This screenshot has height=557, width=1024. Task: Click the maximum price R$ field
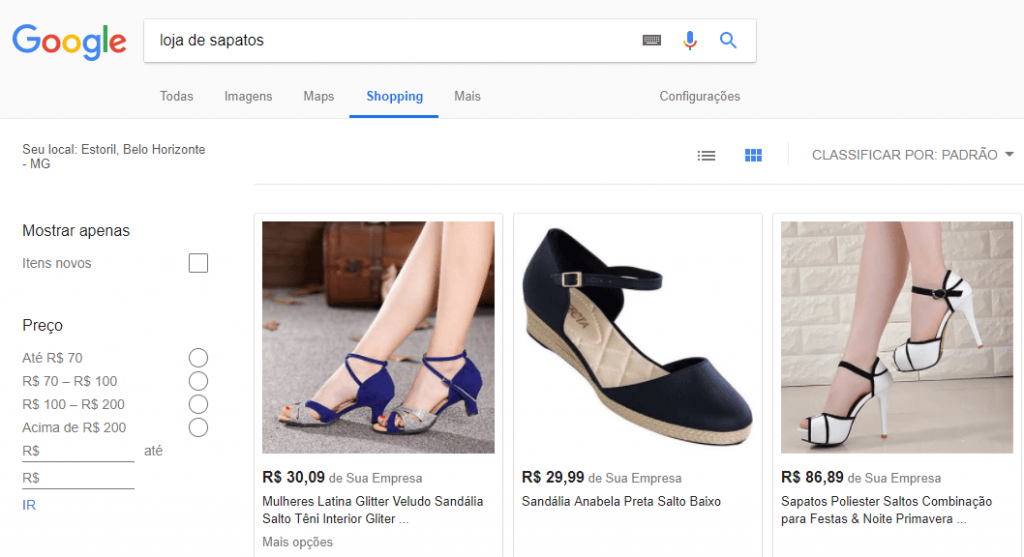[78, 478]
